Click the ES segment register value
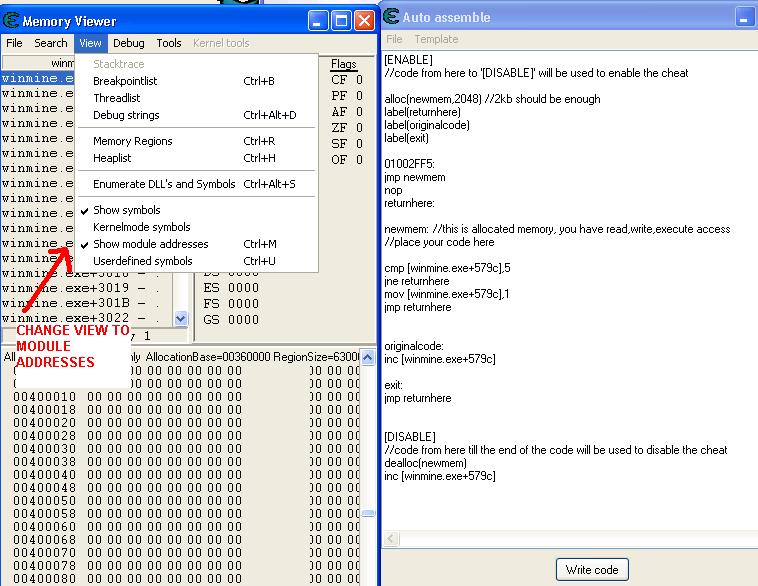This screenshot has height=586, width=758. click(243, 288)
